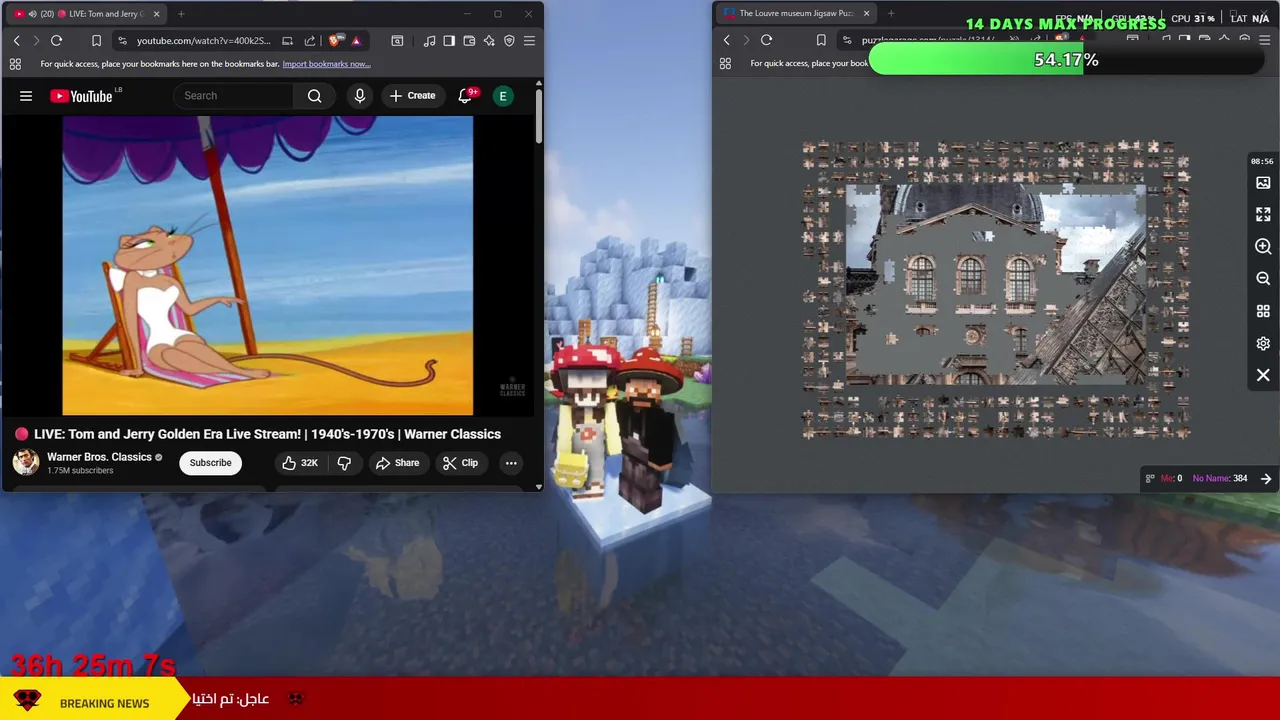Viewport: 1280px width, 720px height.
Task: Arrange pieces with the grid icon
Action: pos(1263,311)
